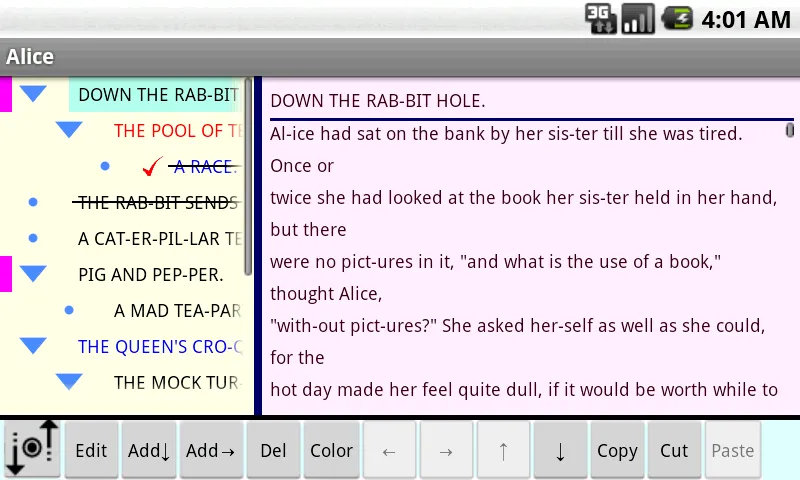Click the Paste button
The width and height of the screenshot is (800, 480).
tap(733, 450)
